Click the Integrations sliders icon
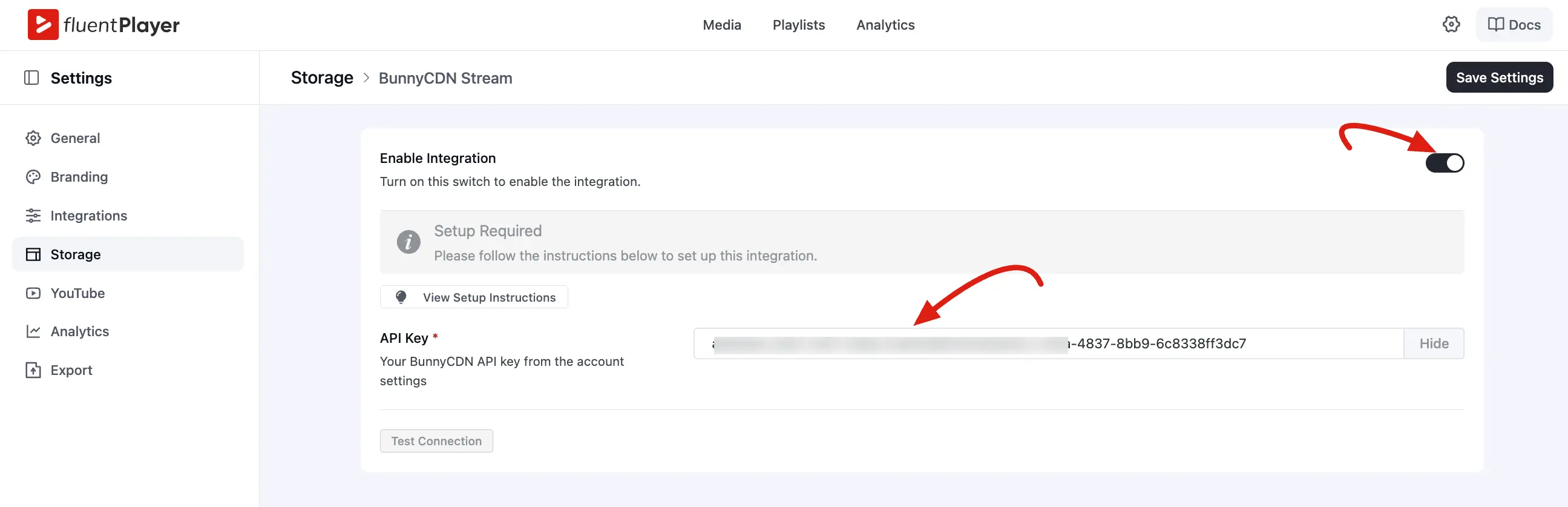 pyautogui.click(x=33, y=216)
